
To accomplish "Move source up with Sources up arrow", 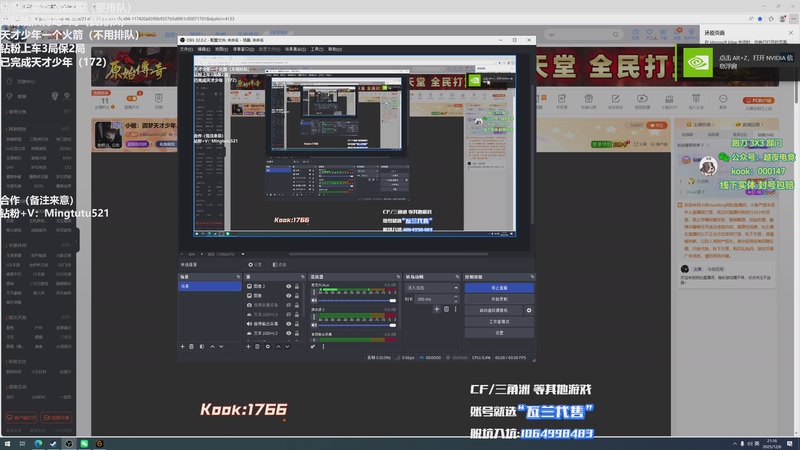I will [x=278, y=346].
